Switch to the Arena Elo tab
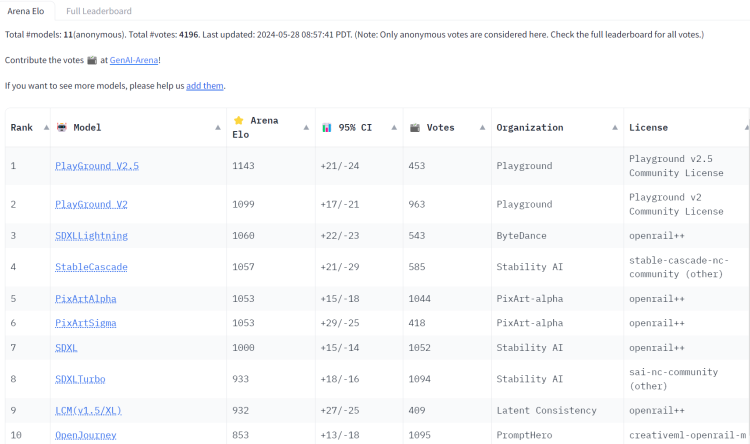This screenshot has width=750, height=444. pos(26,11)
